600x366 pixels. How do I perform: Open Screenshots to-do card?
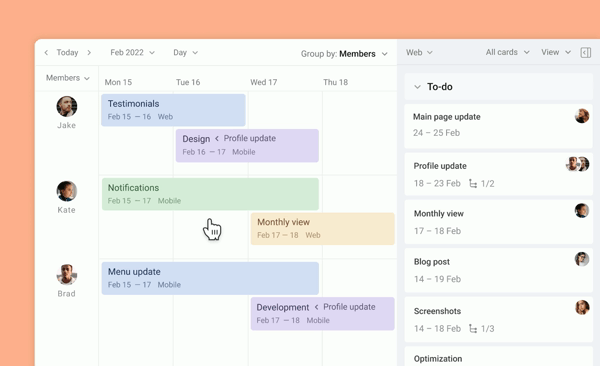pos(498,319)
